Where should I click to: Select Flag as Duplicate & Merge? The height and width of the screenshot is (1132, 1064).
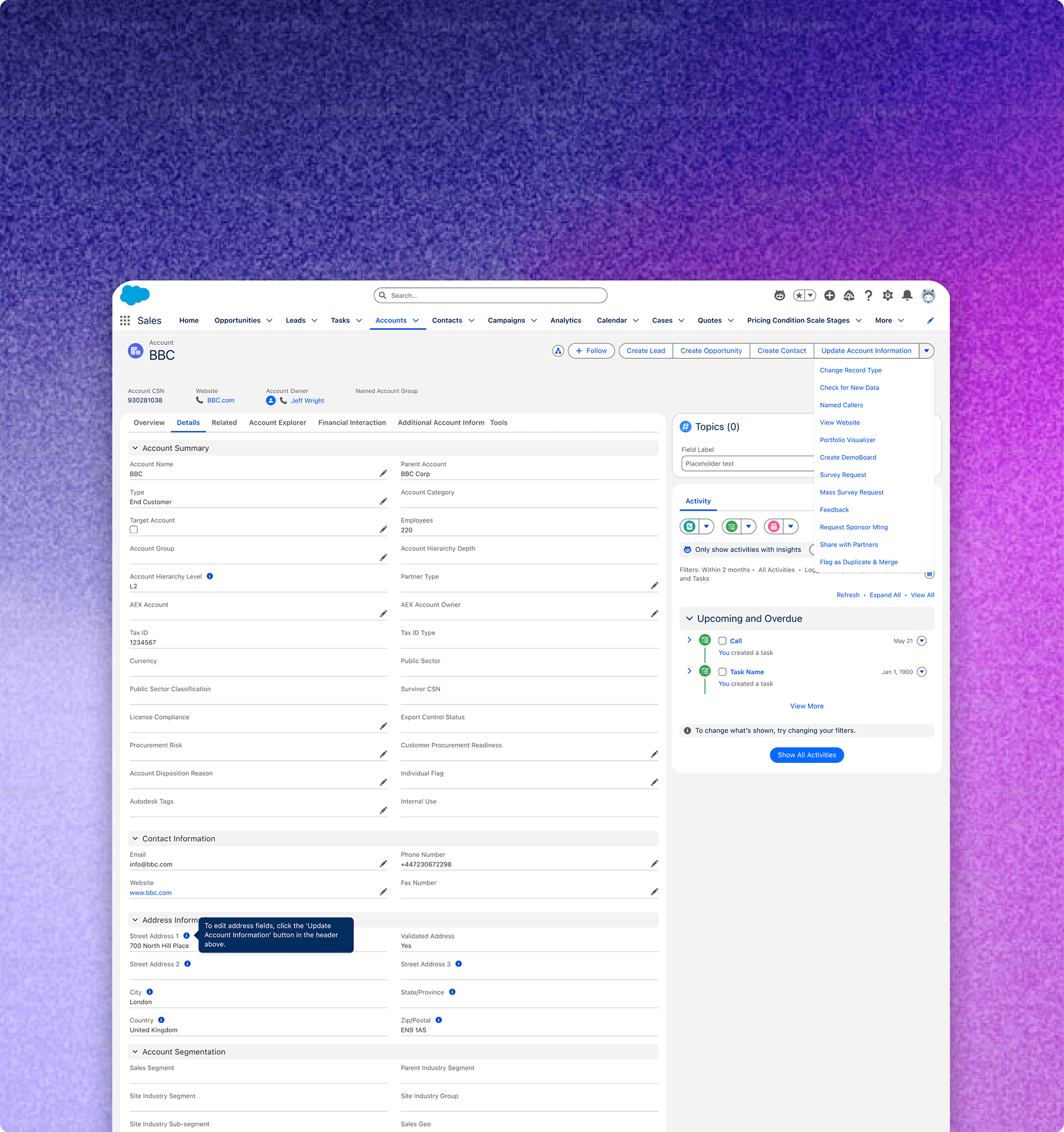click(x=859, y=562)
